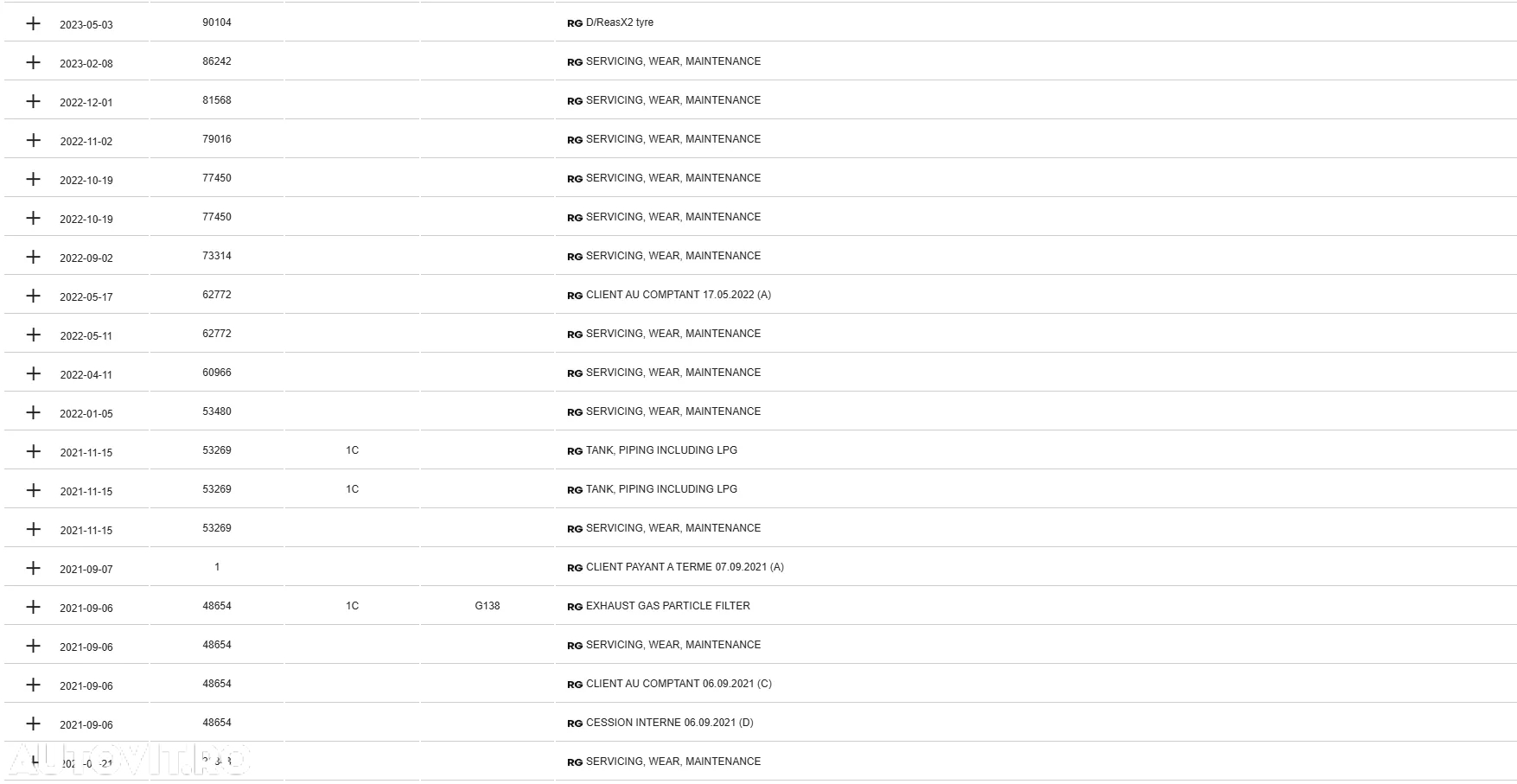The height and width of the screenshot is (784, 1517).
Task: Click the G138 code cell
Action: [488, 606]
